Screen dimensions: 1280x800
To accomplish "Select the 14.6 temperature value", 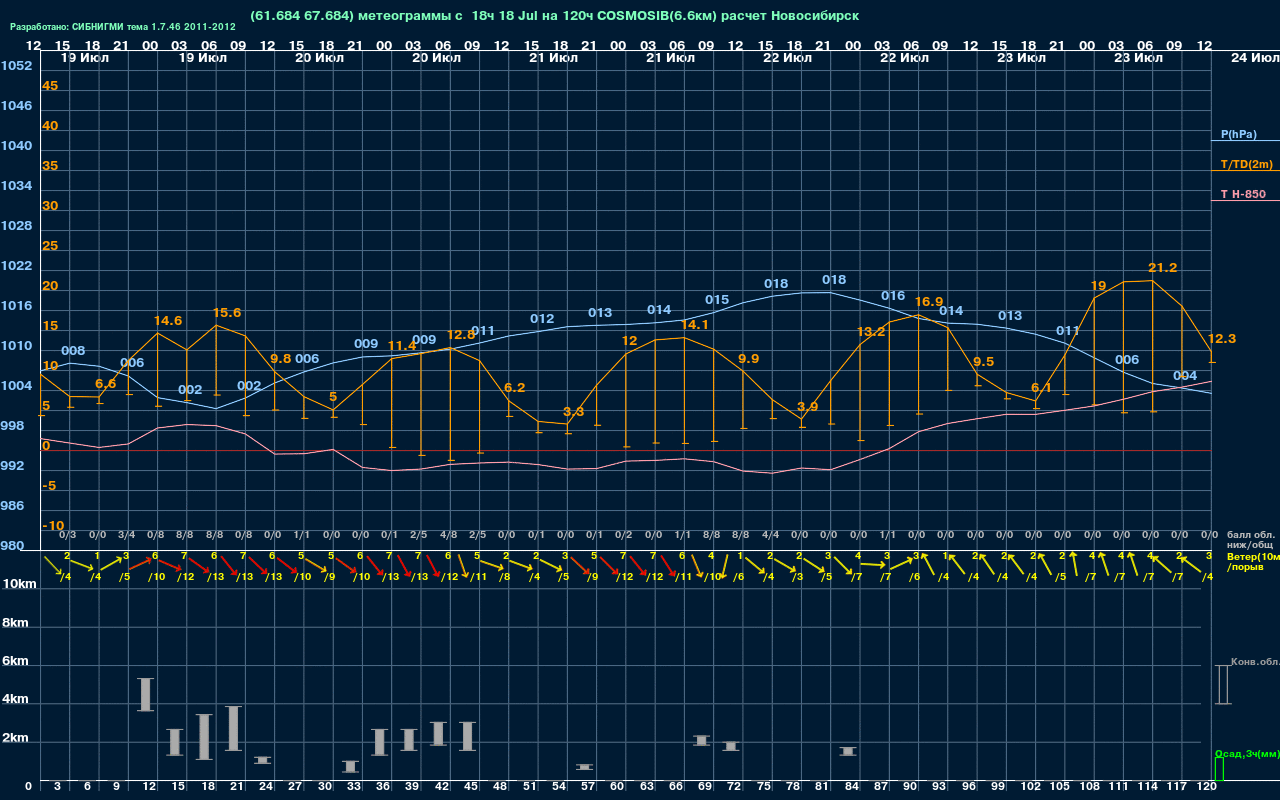I will [x=168, y=321].
